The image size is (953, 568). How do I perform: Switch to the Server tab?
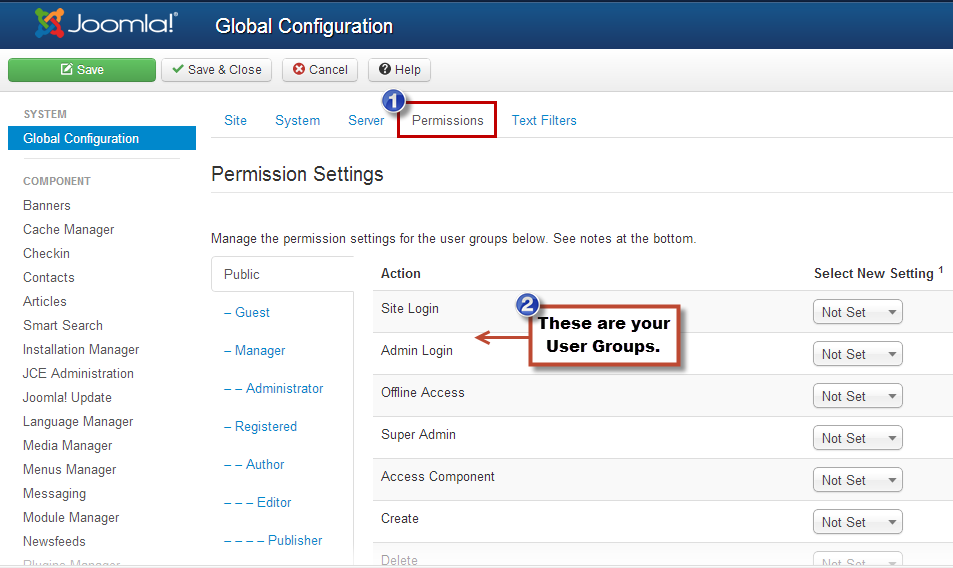[366, 120]
